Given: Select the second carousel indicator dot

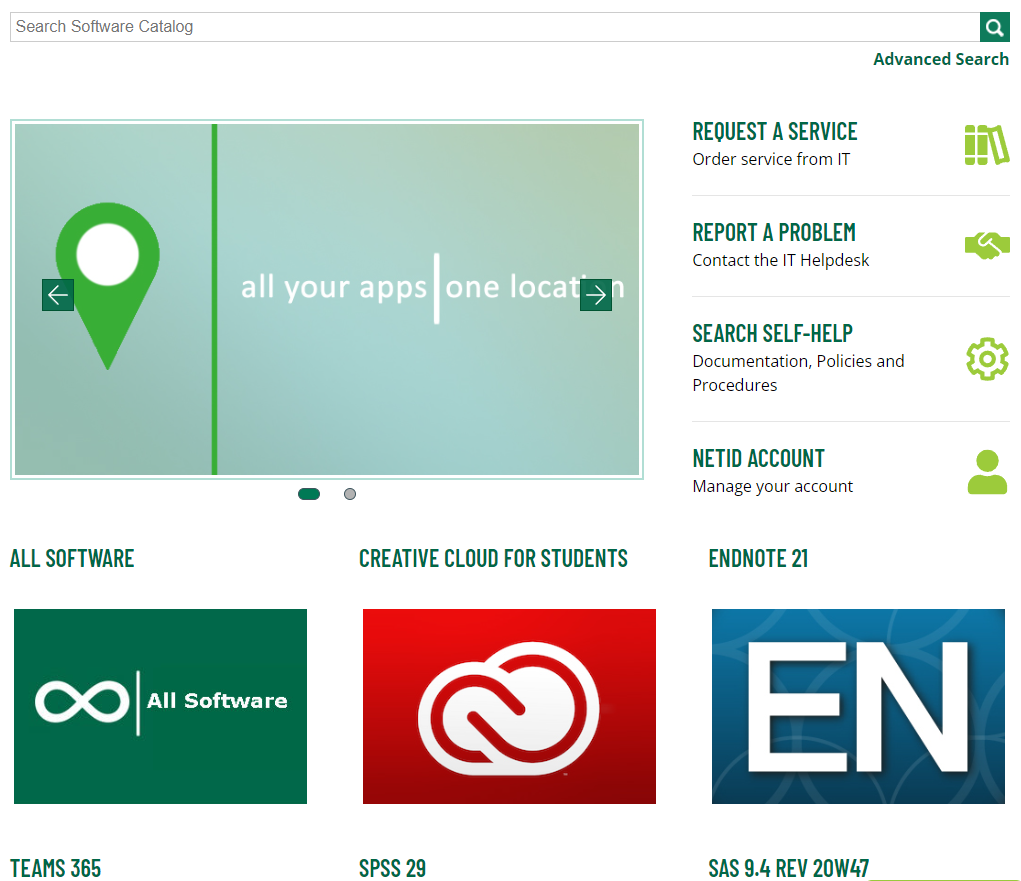Looking at the screenshot, I should pos(350,494).
